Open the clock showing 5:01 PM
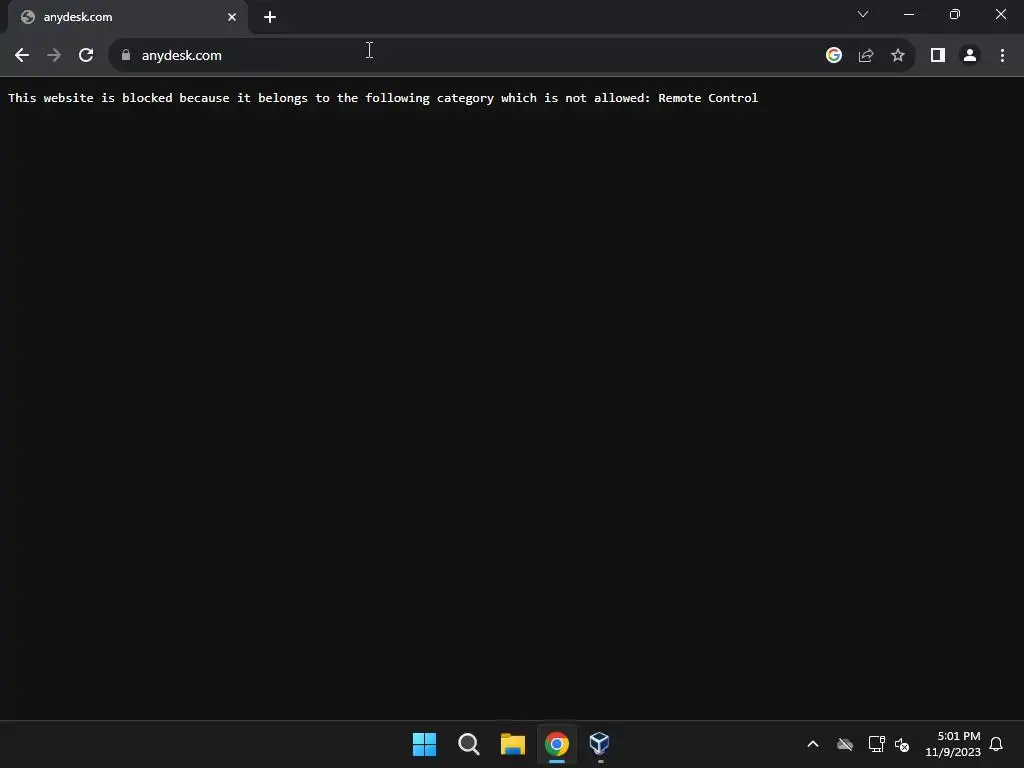Screen dimensions: 1024x768 953,744
